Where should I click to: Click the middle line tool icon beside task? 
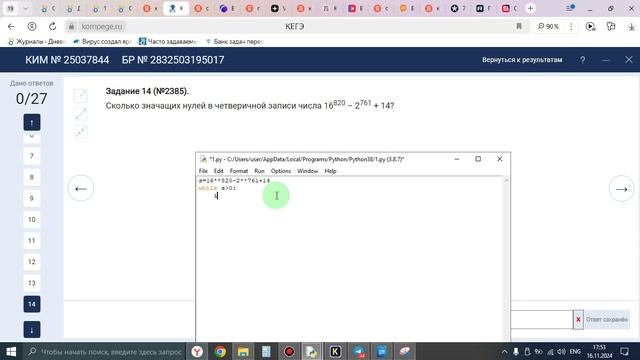(x=81, y=113)
